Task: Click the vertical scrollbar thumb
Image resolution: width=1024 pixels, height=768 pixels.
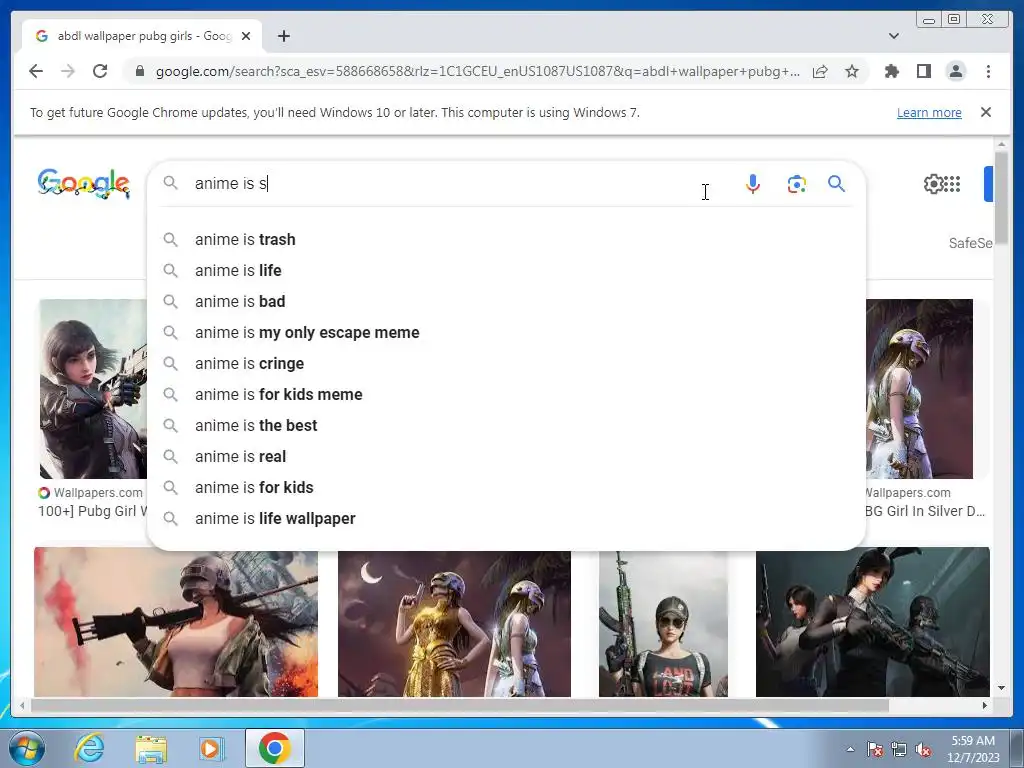Action: pos(1001,197)
